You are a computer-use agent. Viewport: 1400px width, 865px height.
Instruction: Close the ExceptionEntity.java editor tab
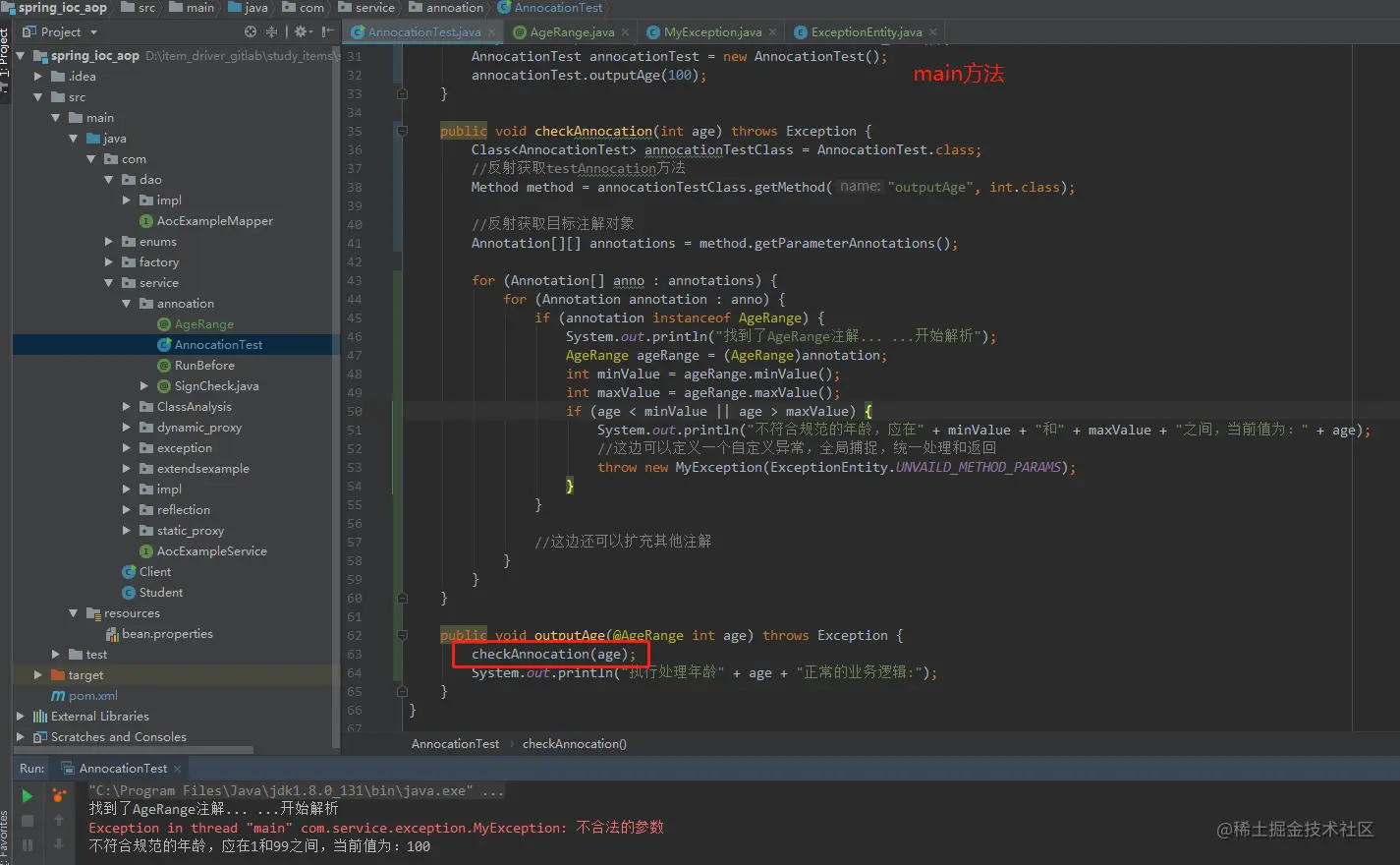pyautogui.click(x=933, y=32)
